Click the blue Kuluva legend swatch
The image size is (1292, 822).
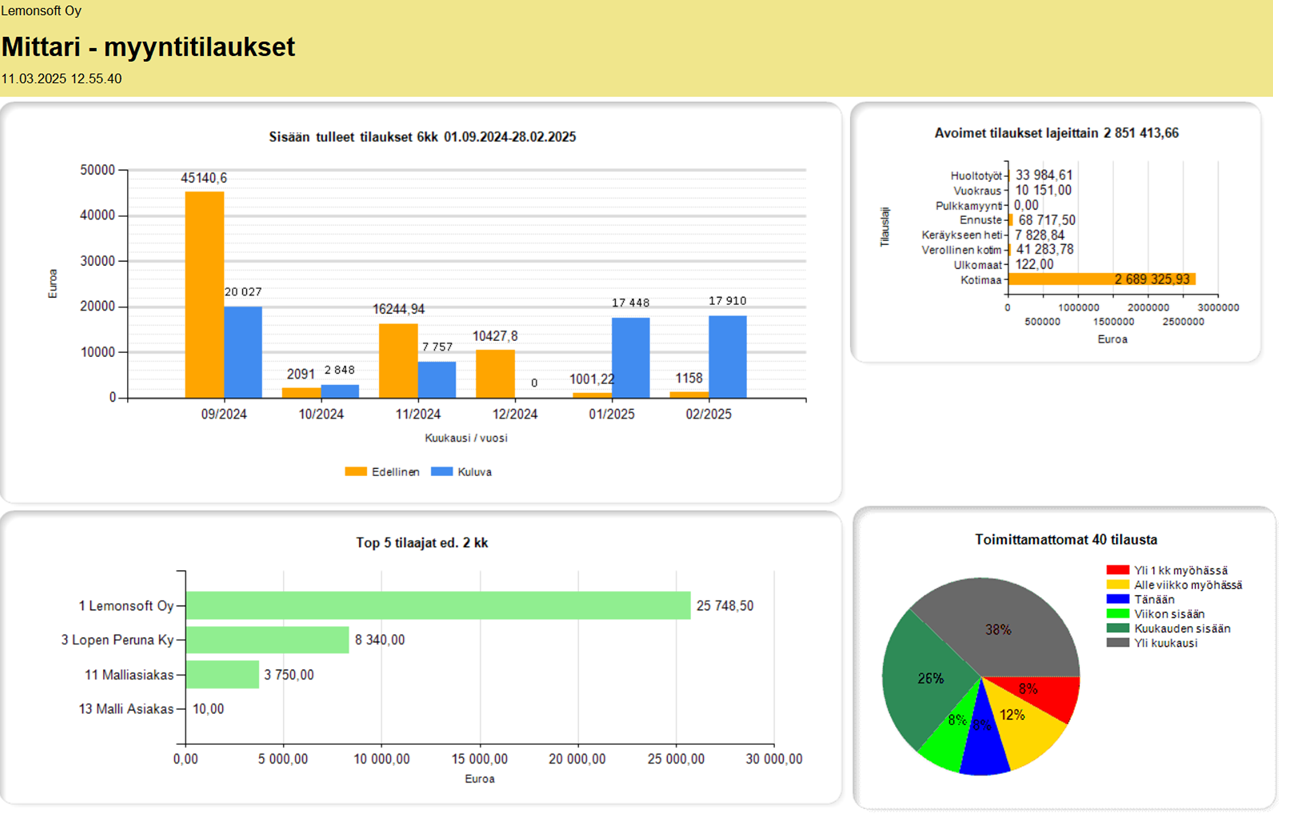(441, 471)
